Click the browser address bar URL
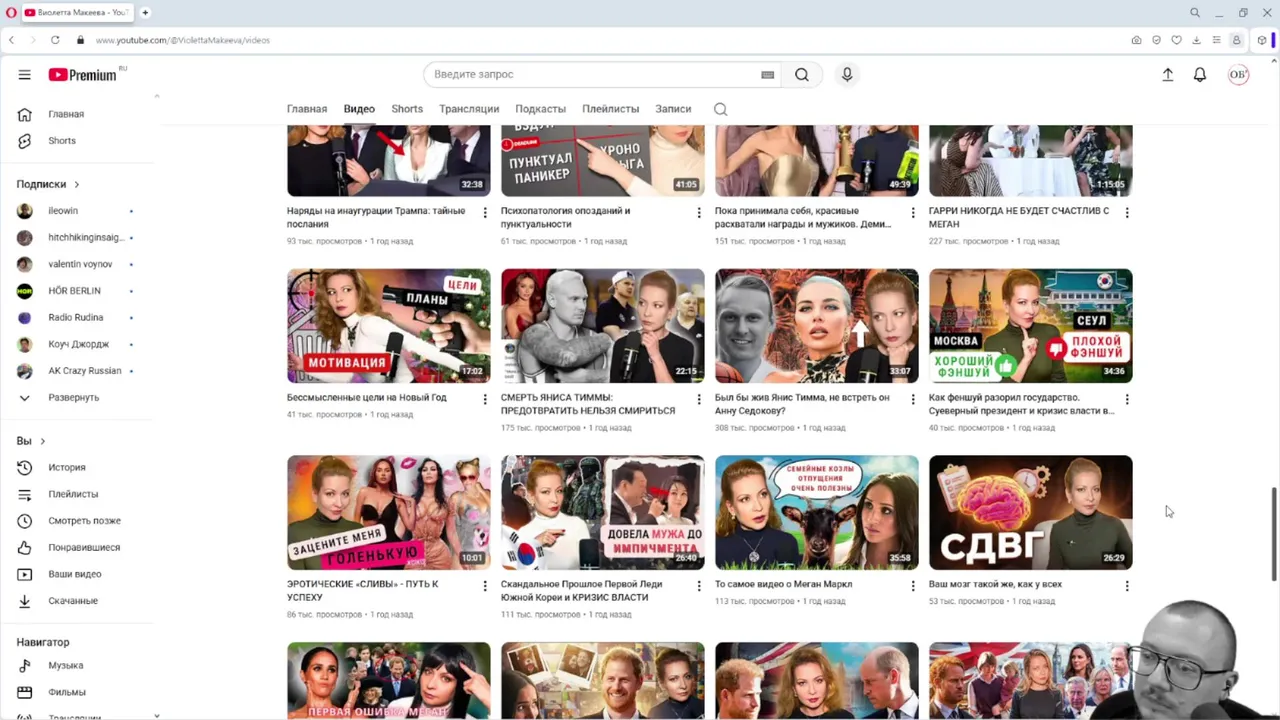Screen dimensions: 1280x720 tap(183, 40)
